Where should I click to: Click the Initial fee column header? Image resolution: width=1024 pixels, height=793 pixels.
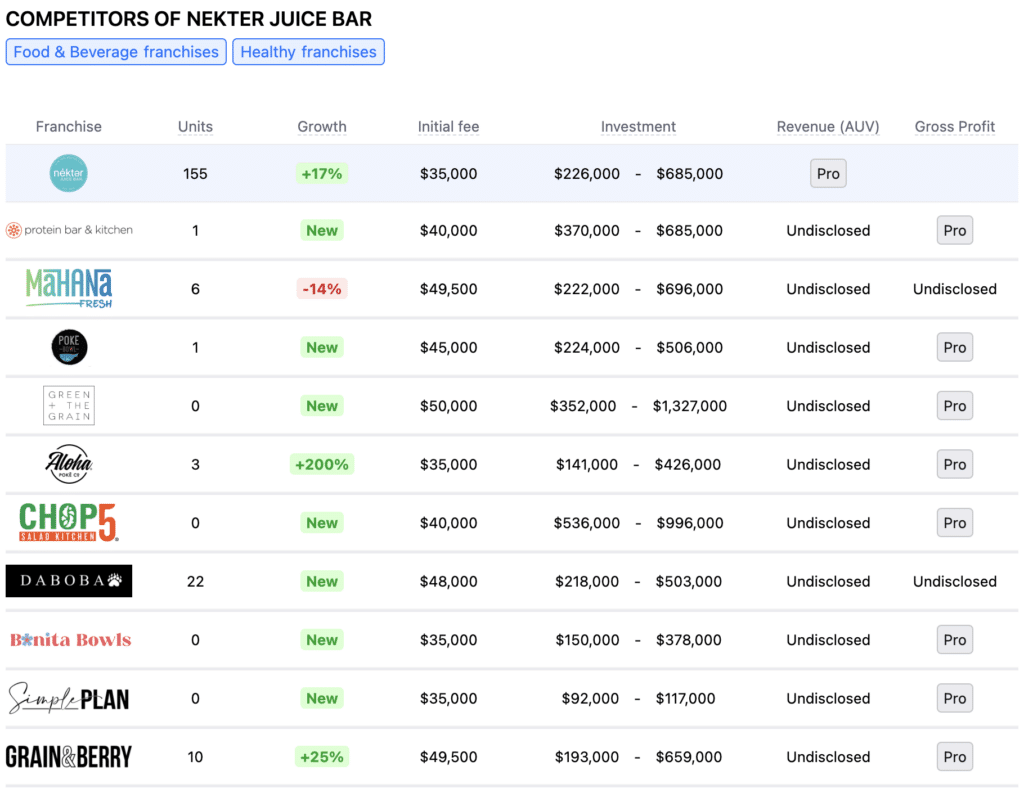pyautogui.click(x=449, y=126)
